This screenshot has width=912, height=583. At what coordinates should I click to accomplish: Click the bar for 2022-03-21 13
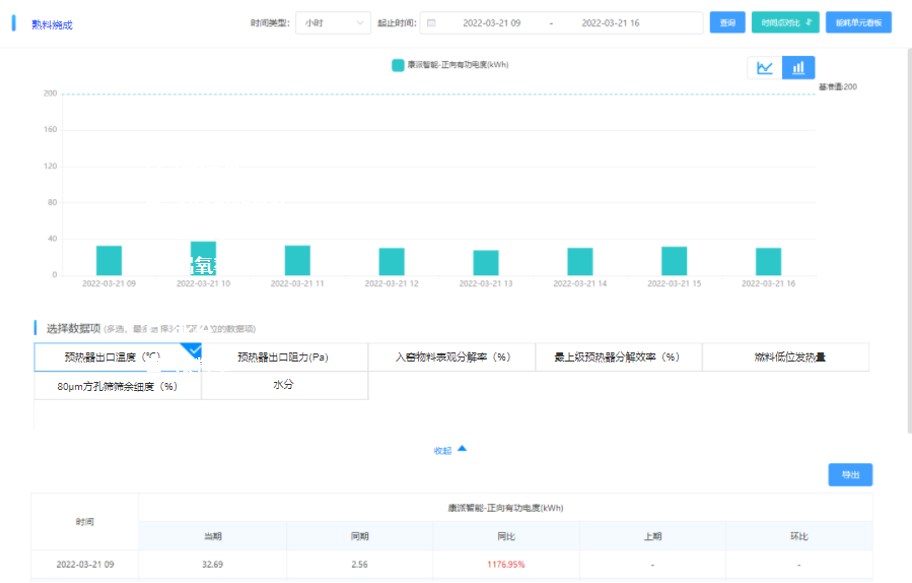tap(486, 263)
